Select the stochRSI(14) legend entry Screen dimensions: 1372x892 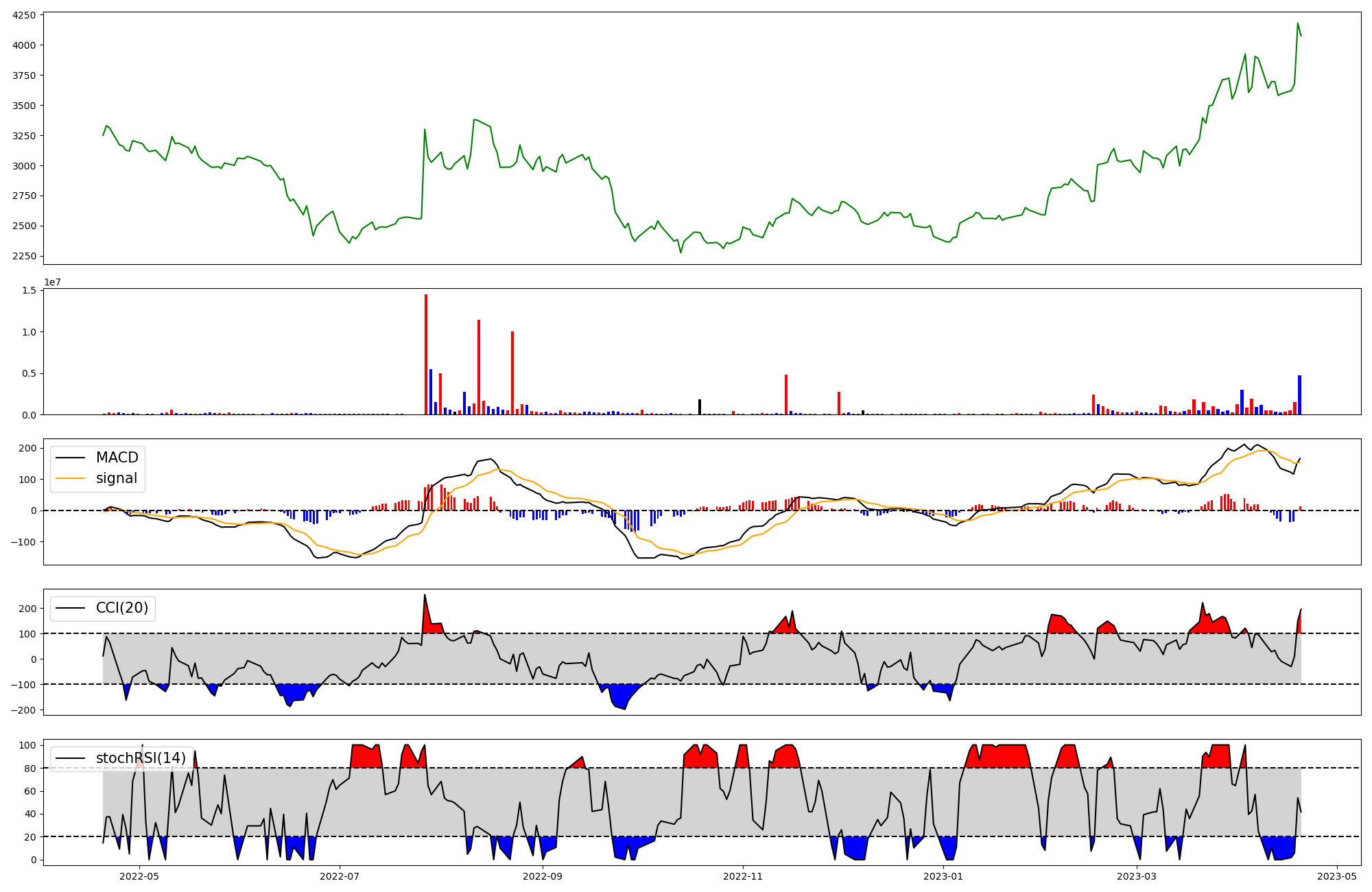pyautogui.click(x=141, y=758)
